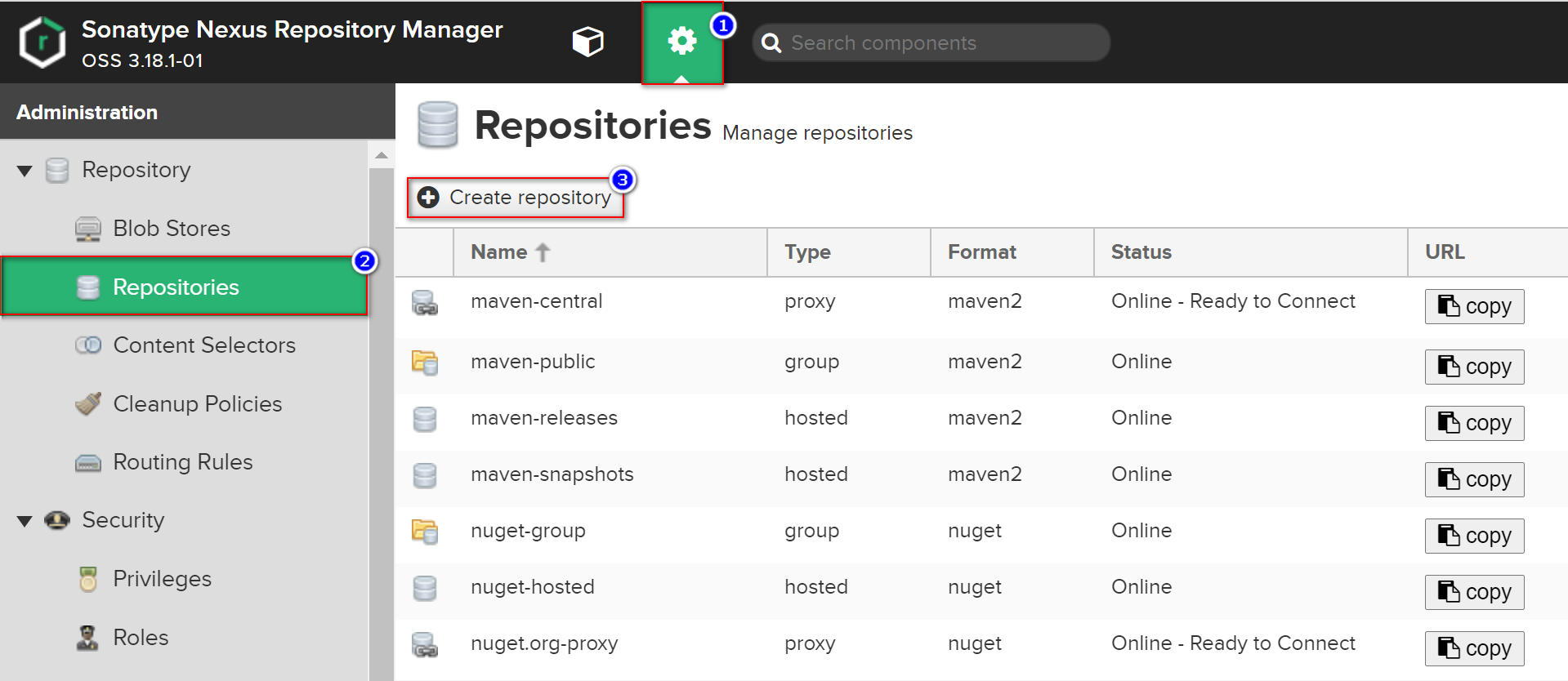The height and width of the screenshot is (681, 1568).
Task: Open the maven-releases repository row
Action: [x=981, y=421]
